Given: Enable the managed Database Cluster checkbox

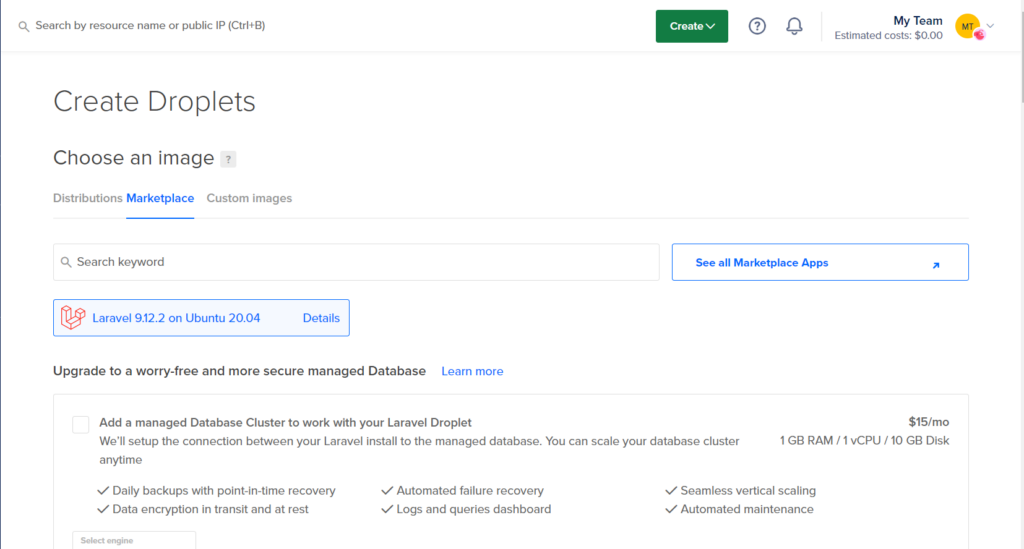Looking at the screenshot, I should coord(80,424).
